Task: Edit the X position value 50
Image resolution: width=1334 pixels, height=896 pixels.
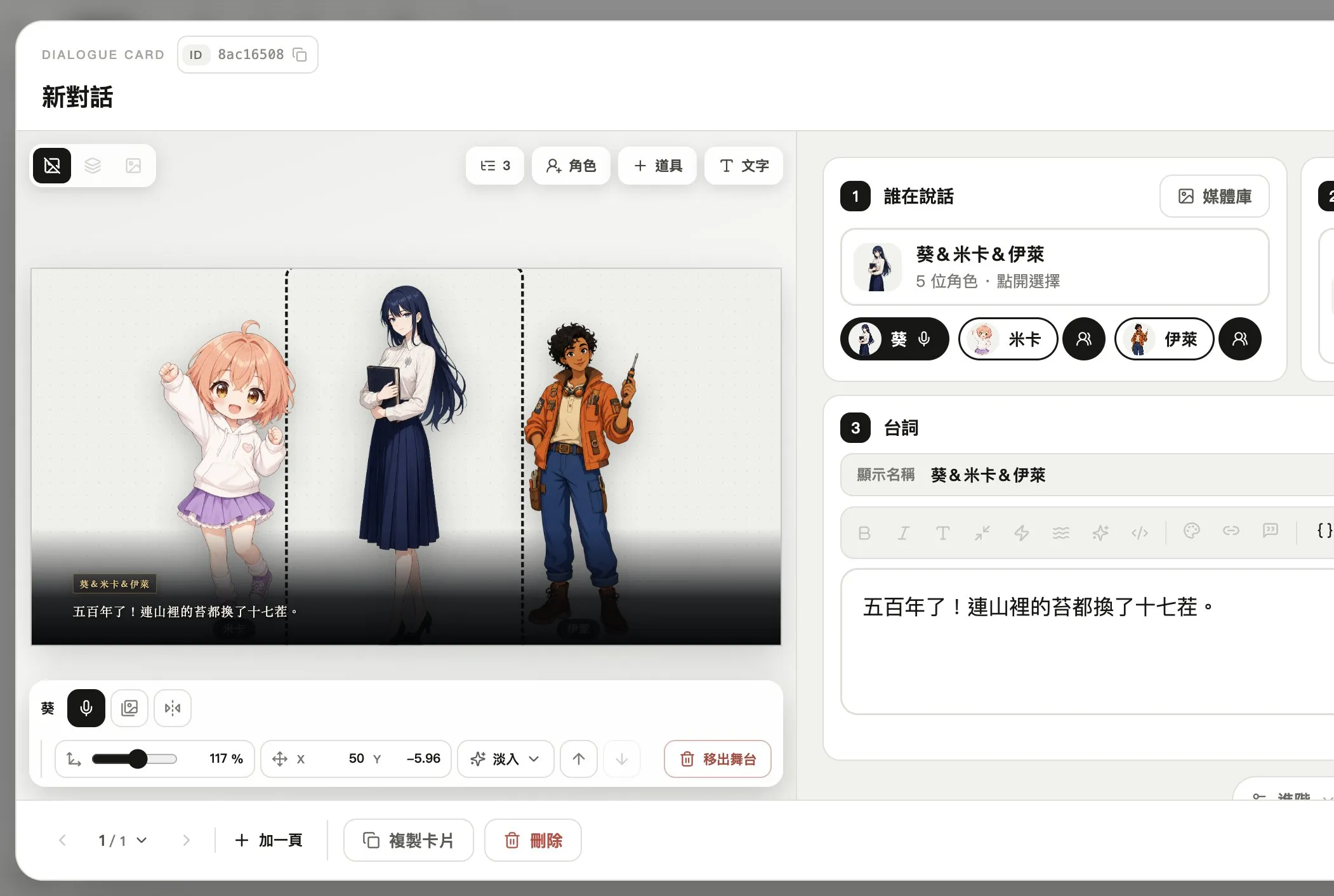Action: point(356,759)
